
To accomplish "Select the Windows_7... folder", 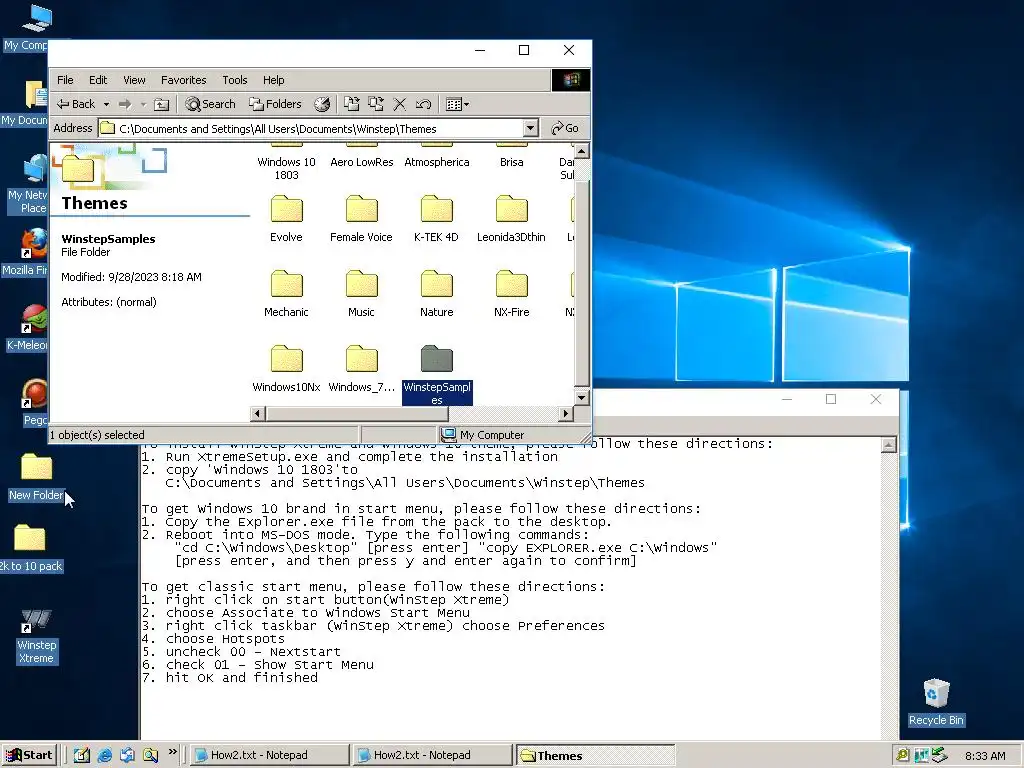I will click(361, 370).
